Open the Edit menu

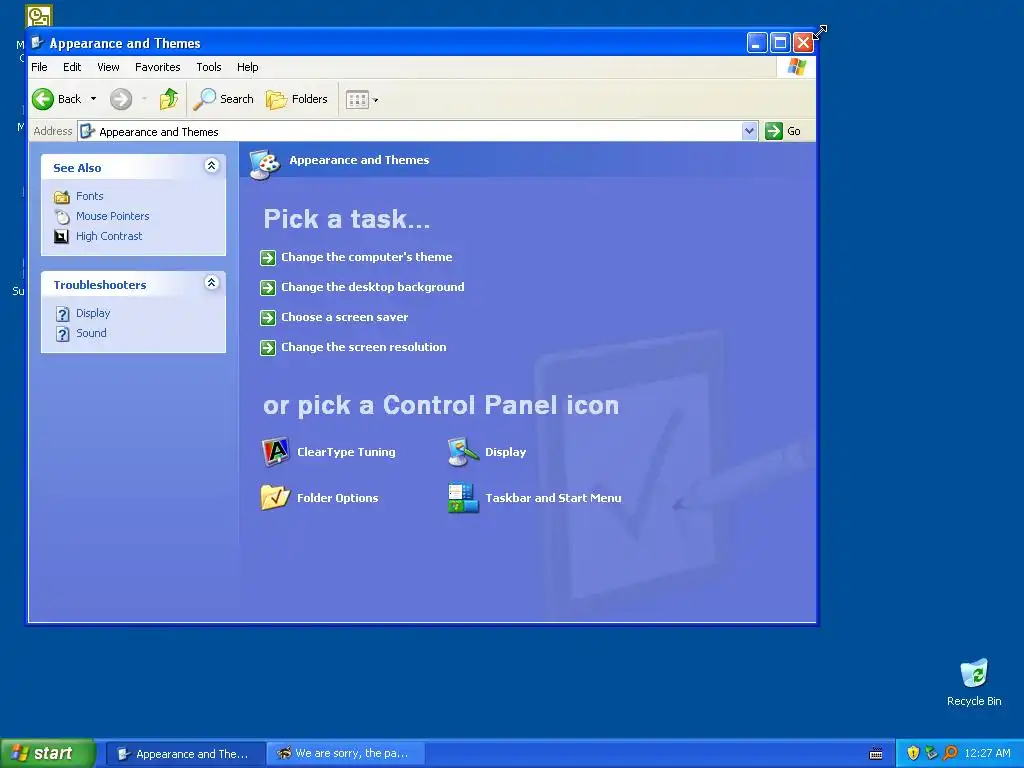click(x=72, y=67)
